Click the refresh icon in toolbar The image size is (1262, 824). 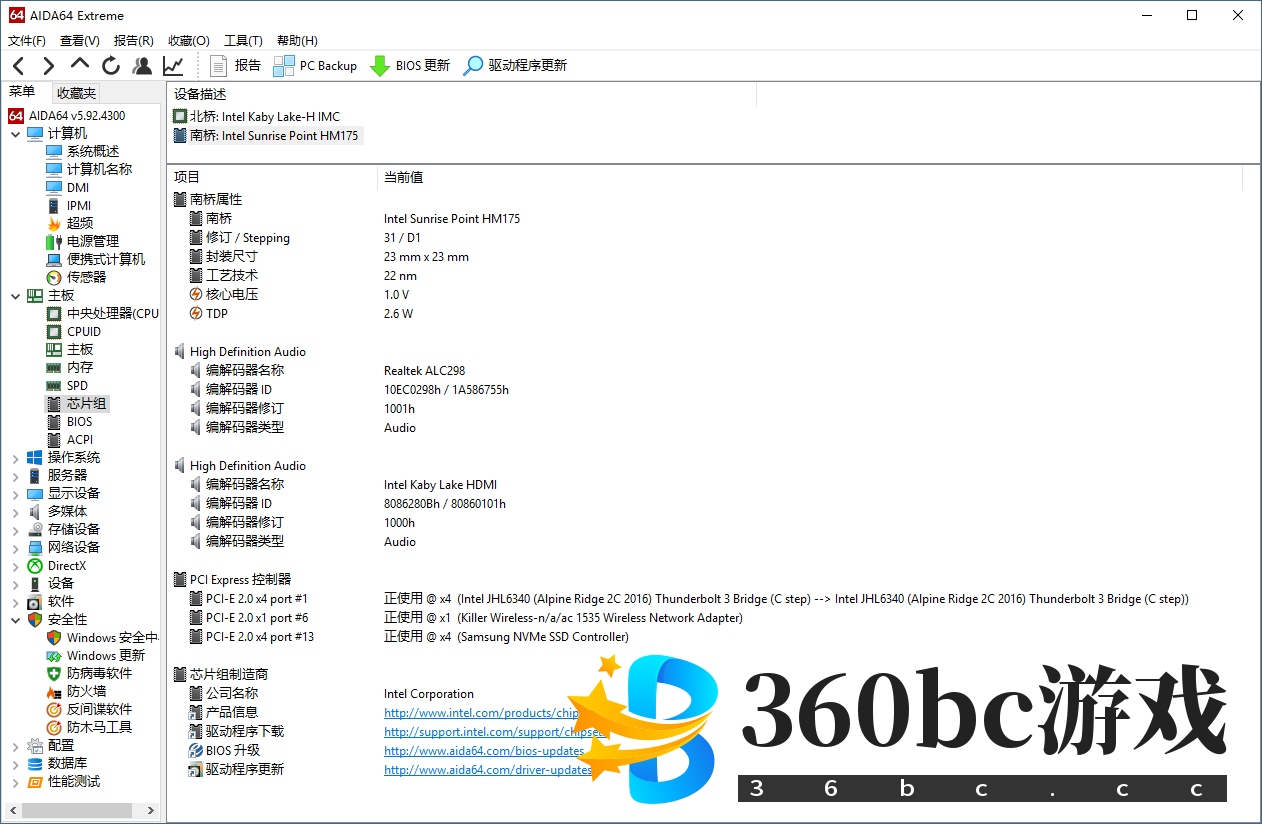point(111,66)
